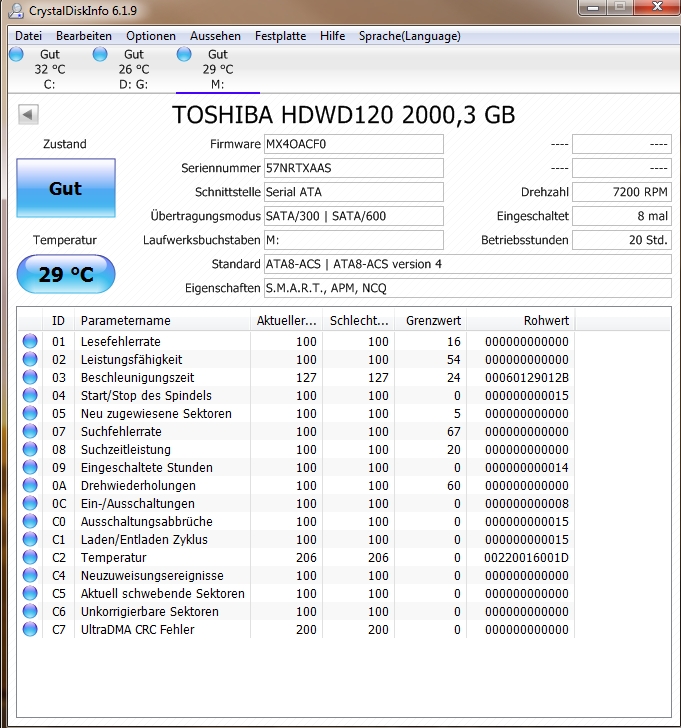Click status orb for Eingeschaltete Stunden row

(30, 467)
